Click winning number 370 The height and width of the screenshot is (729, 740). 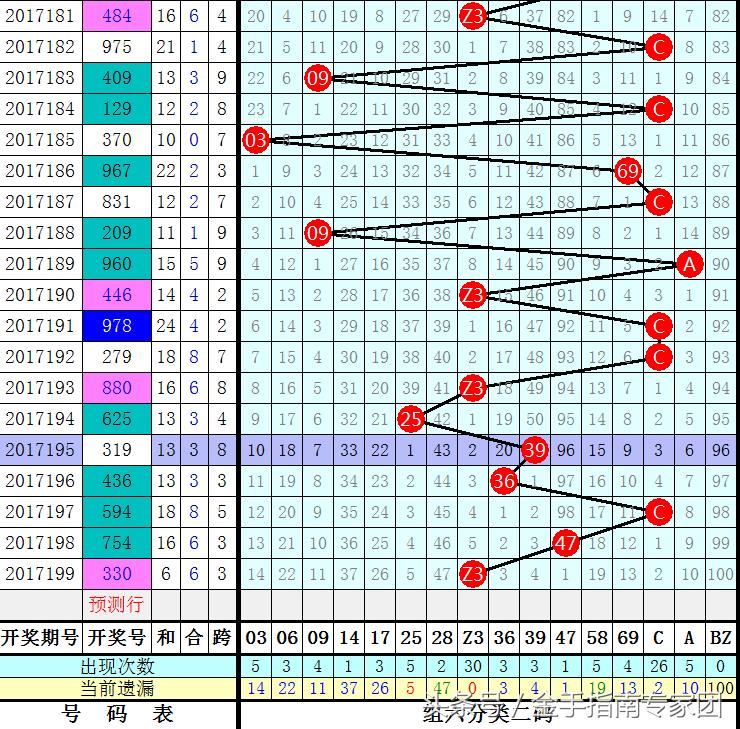click(x=117, y=140)
